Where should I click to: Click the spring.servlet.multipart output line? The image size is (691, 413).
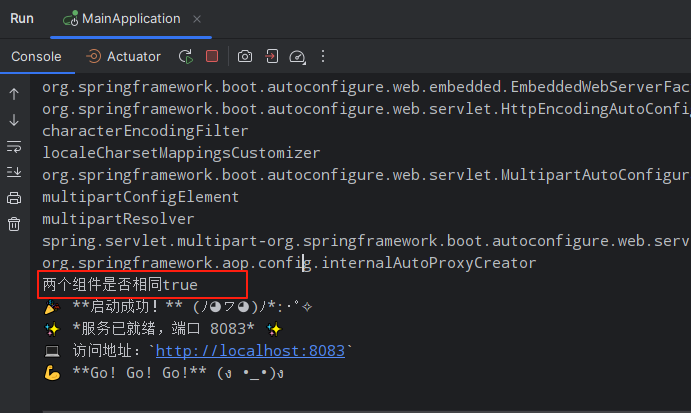[x=366, y=241]
